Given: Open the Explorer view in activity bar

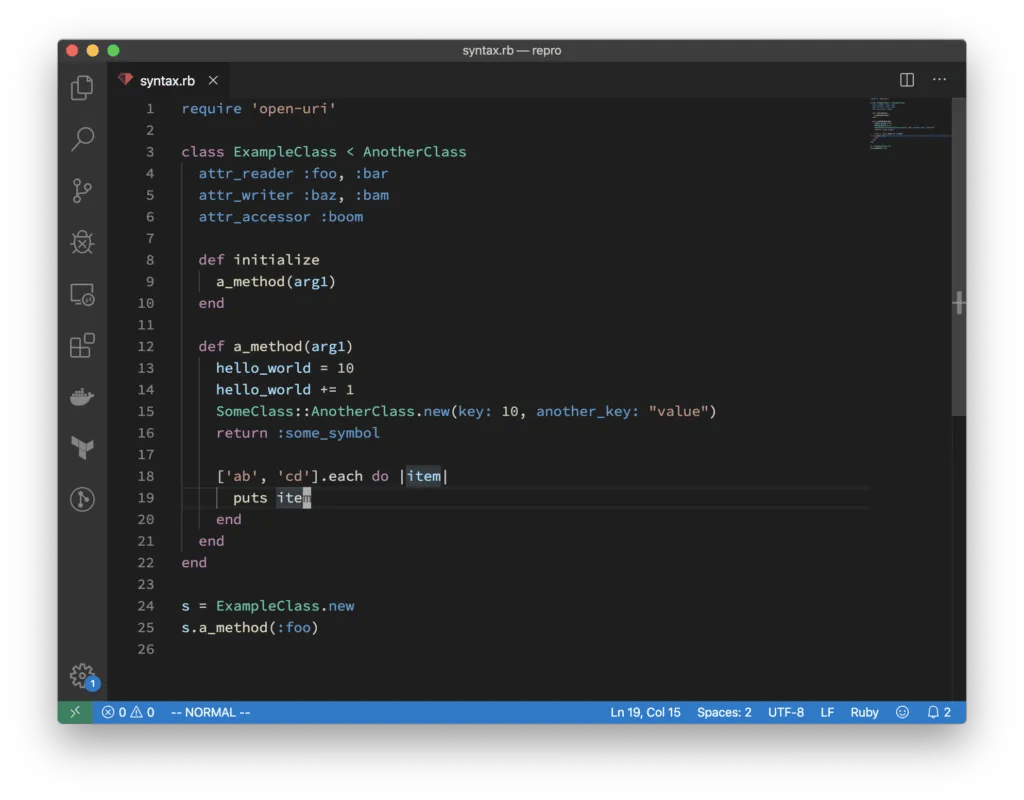Looking at the screenshot, I should (82, 88).
